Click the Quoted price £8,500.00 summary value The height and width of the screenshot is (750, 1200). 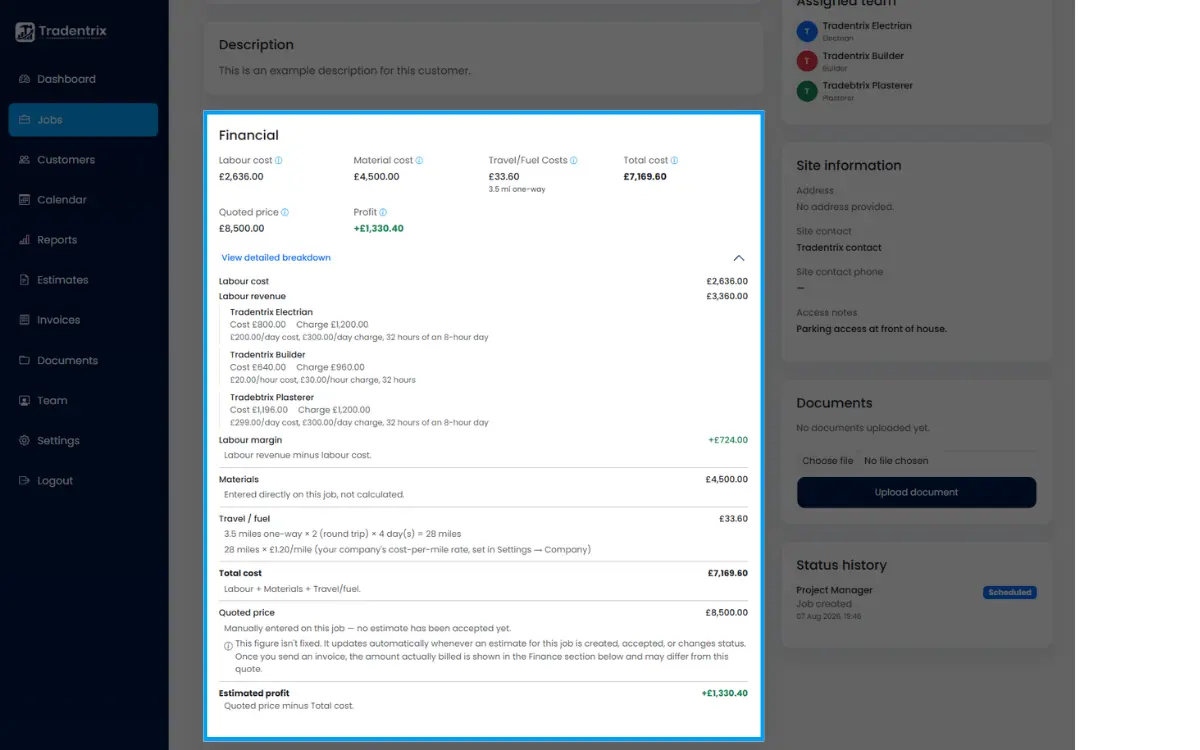tap(242, 229)
